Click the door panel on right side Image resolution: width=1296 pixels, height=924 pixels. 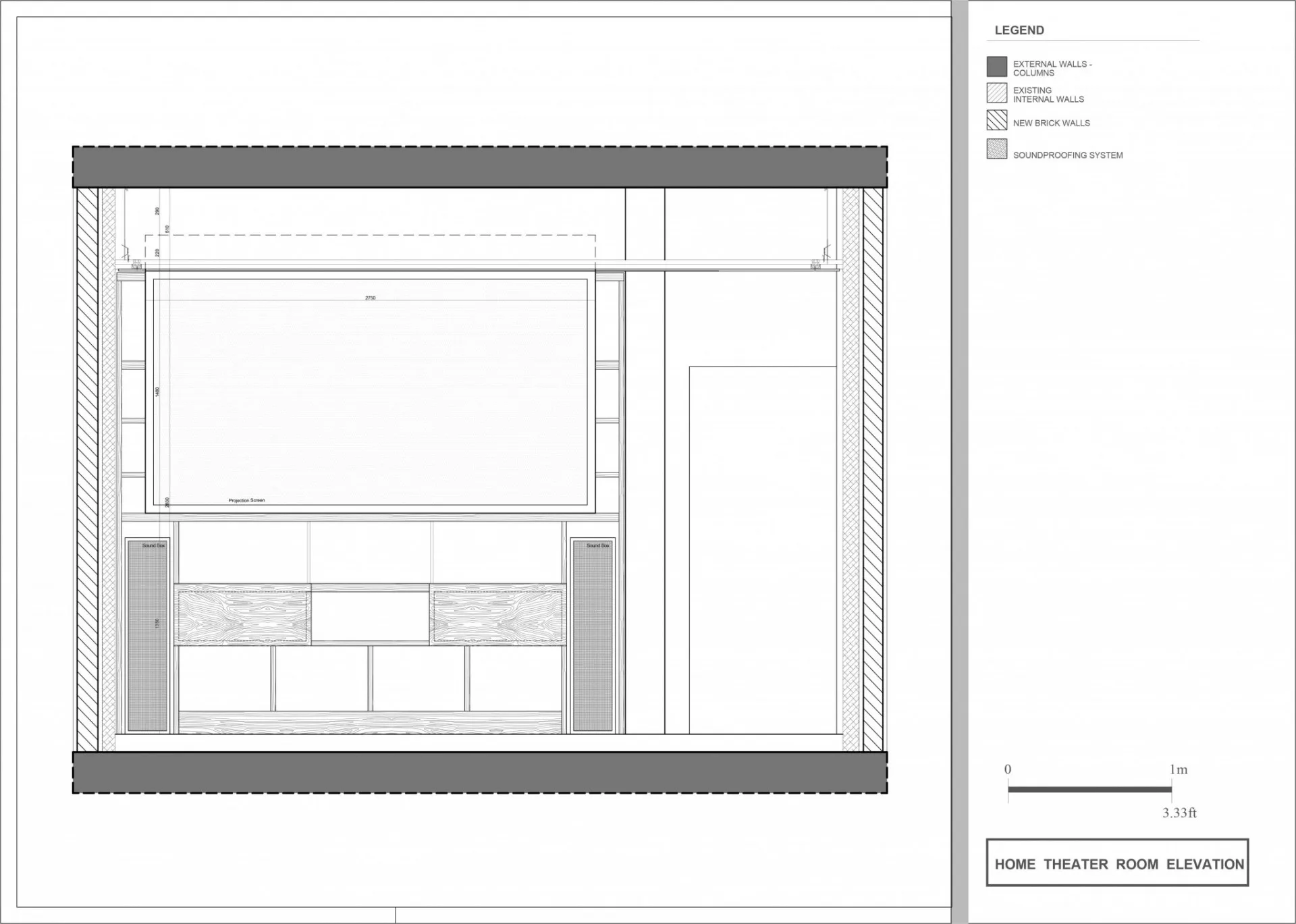coord(763,550)
